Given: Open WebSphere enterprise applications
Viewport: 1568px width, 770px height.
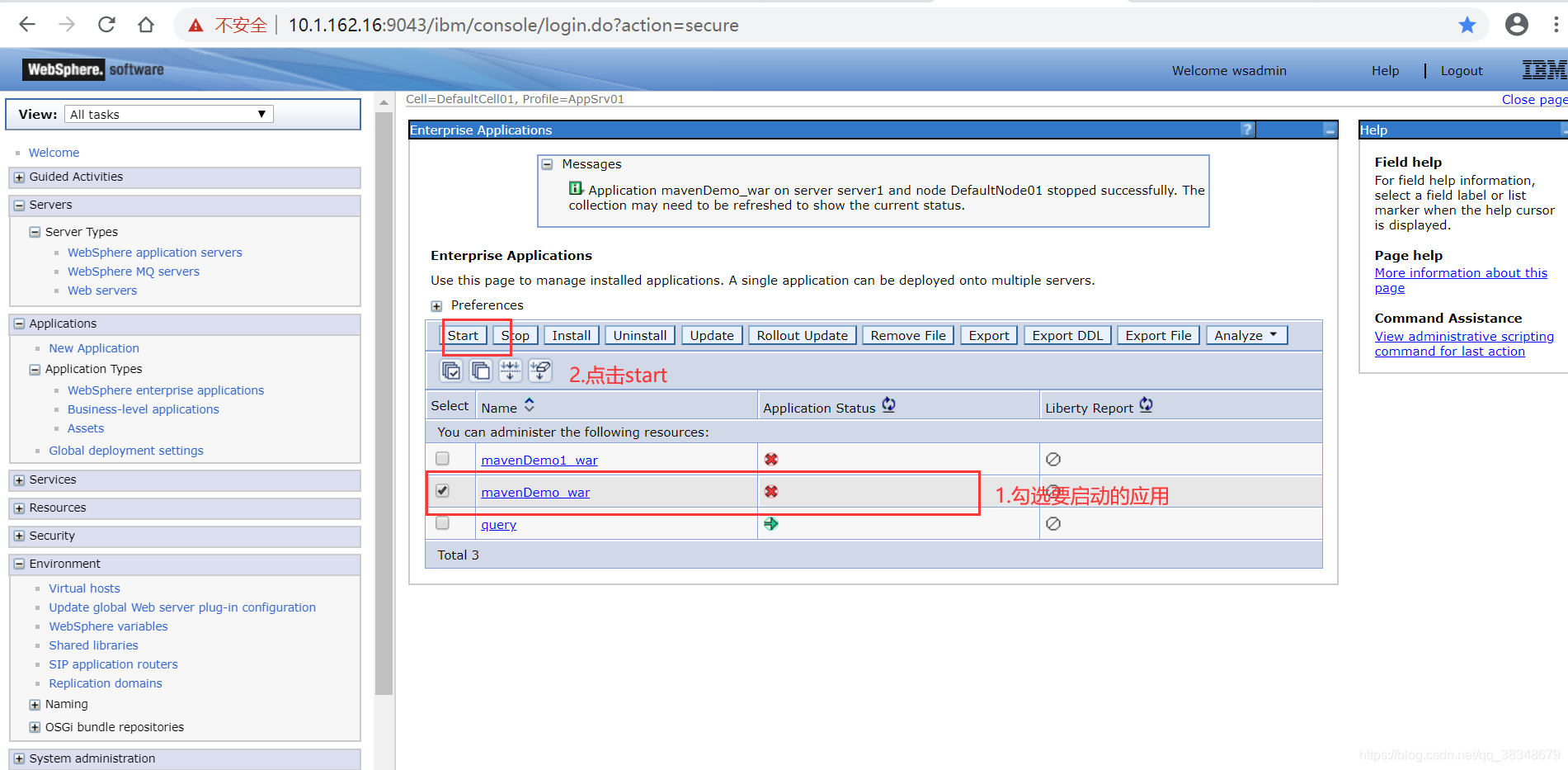Looking at the screenshot, I should pos(165,390).
